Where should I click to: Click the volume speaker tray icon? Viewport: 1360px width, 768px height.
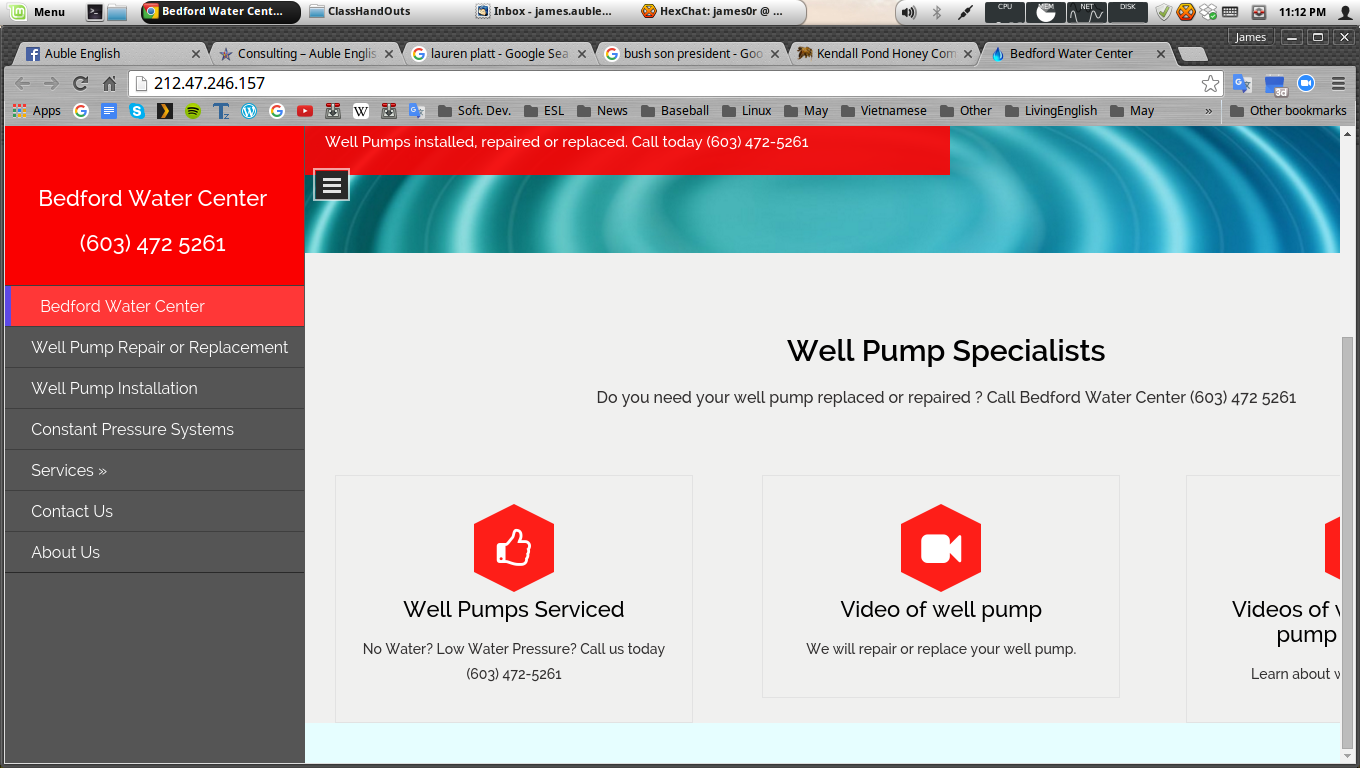point(908,12)
